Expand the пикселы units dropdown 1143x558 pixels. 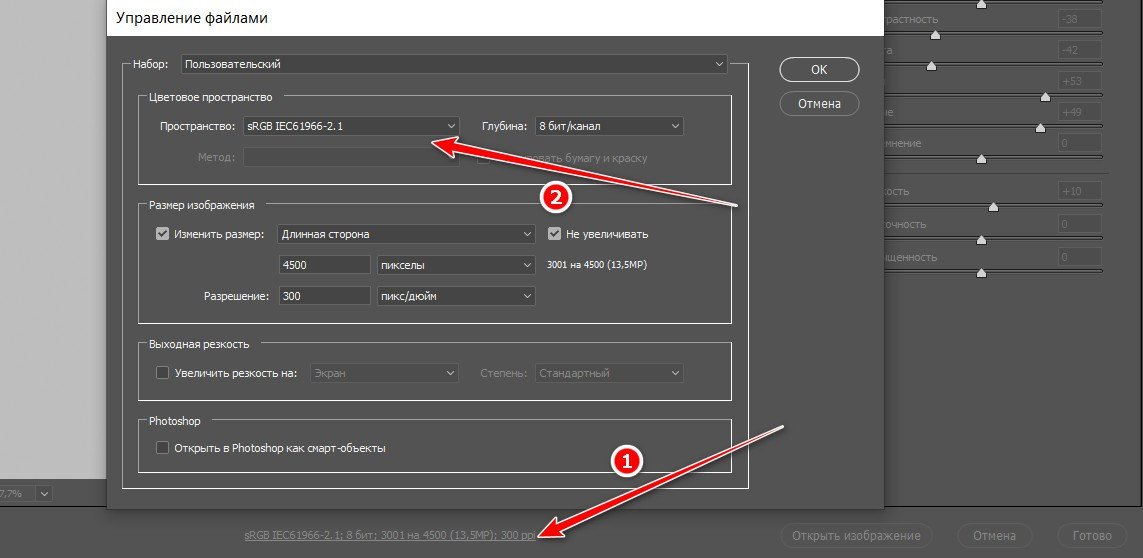tap(456, 265)
